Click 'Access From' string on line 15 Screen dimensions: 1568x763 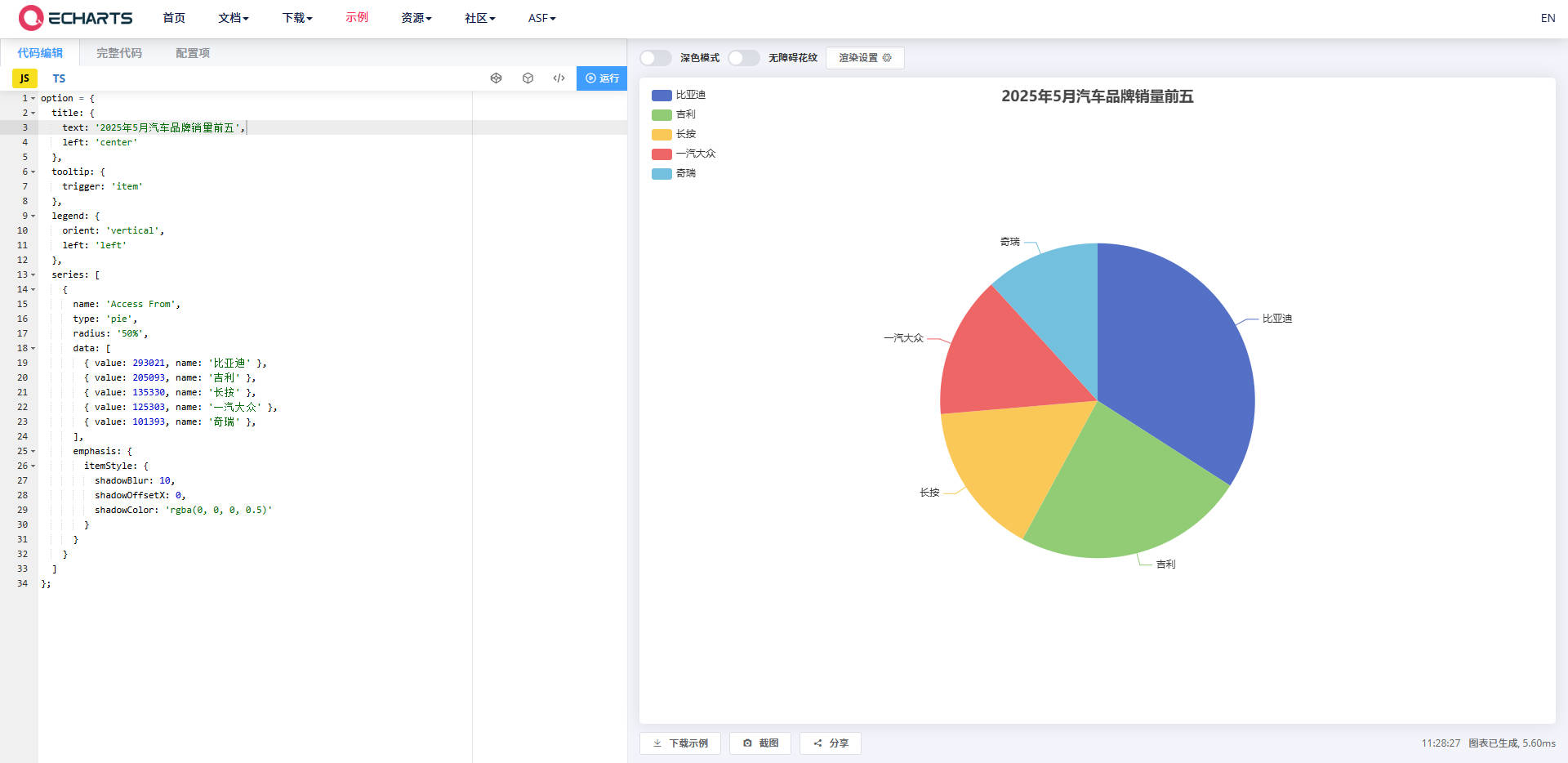point(140,304)
